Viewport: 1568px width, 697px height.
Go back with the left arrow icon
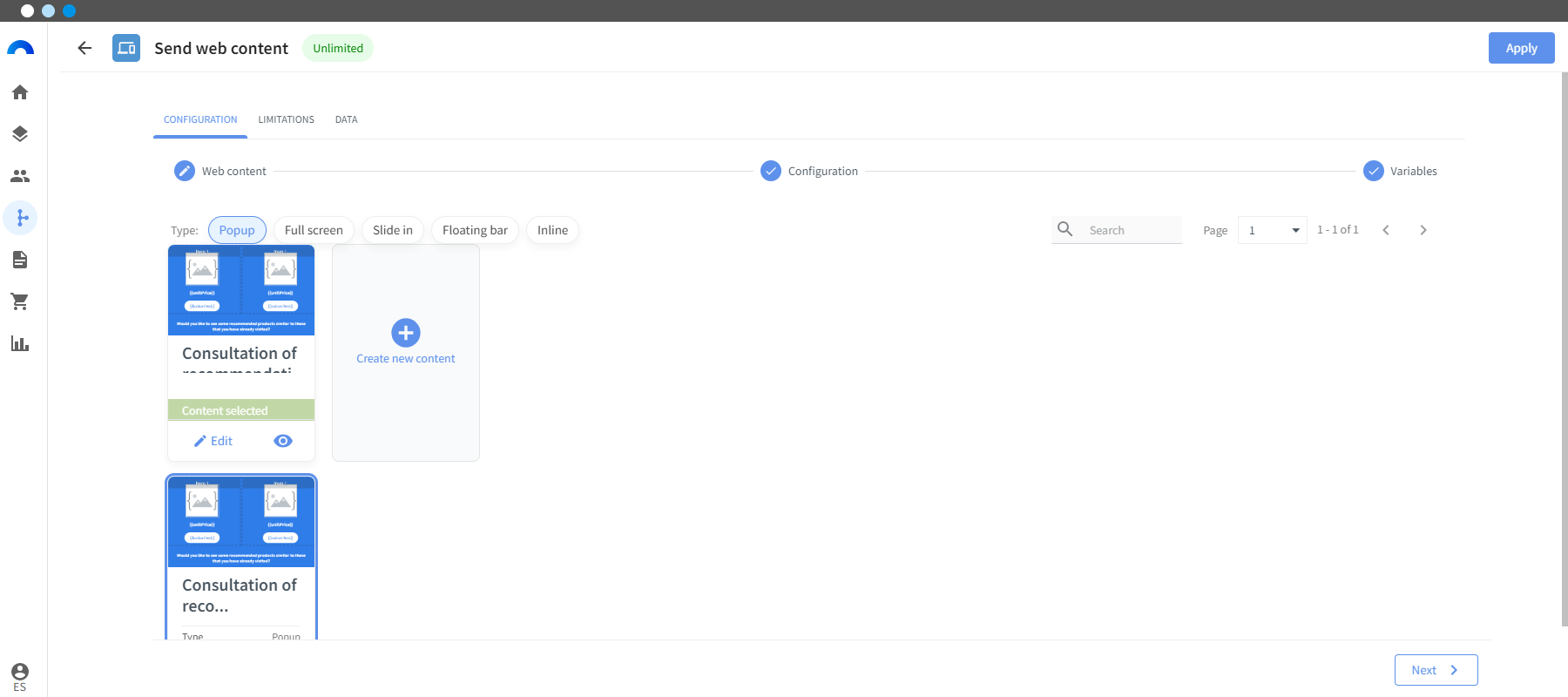click(84, 48)
